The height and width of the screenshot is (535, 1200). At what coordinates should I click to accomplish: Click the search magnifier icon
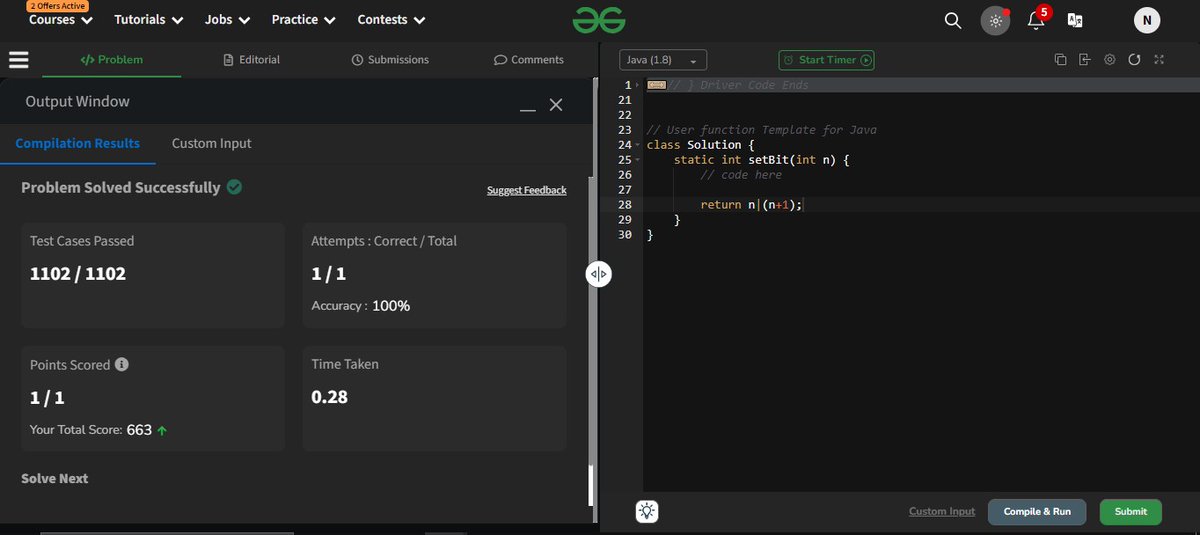tap(953, 20)
